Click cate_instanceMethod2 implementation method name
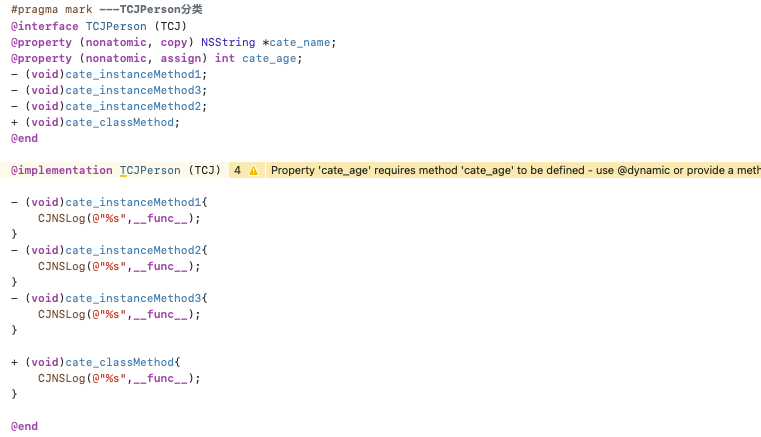 (133, 250)
